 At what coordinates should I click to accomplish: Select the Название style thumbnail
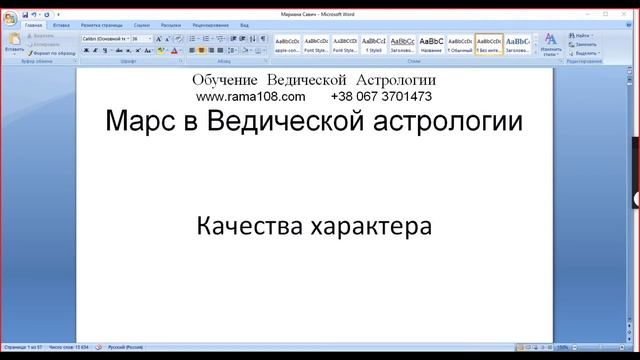431,44
